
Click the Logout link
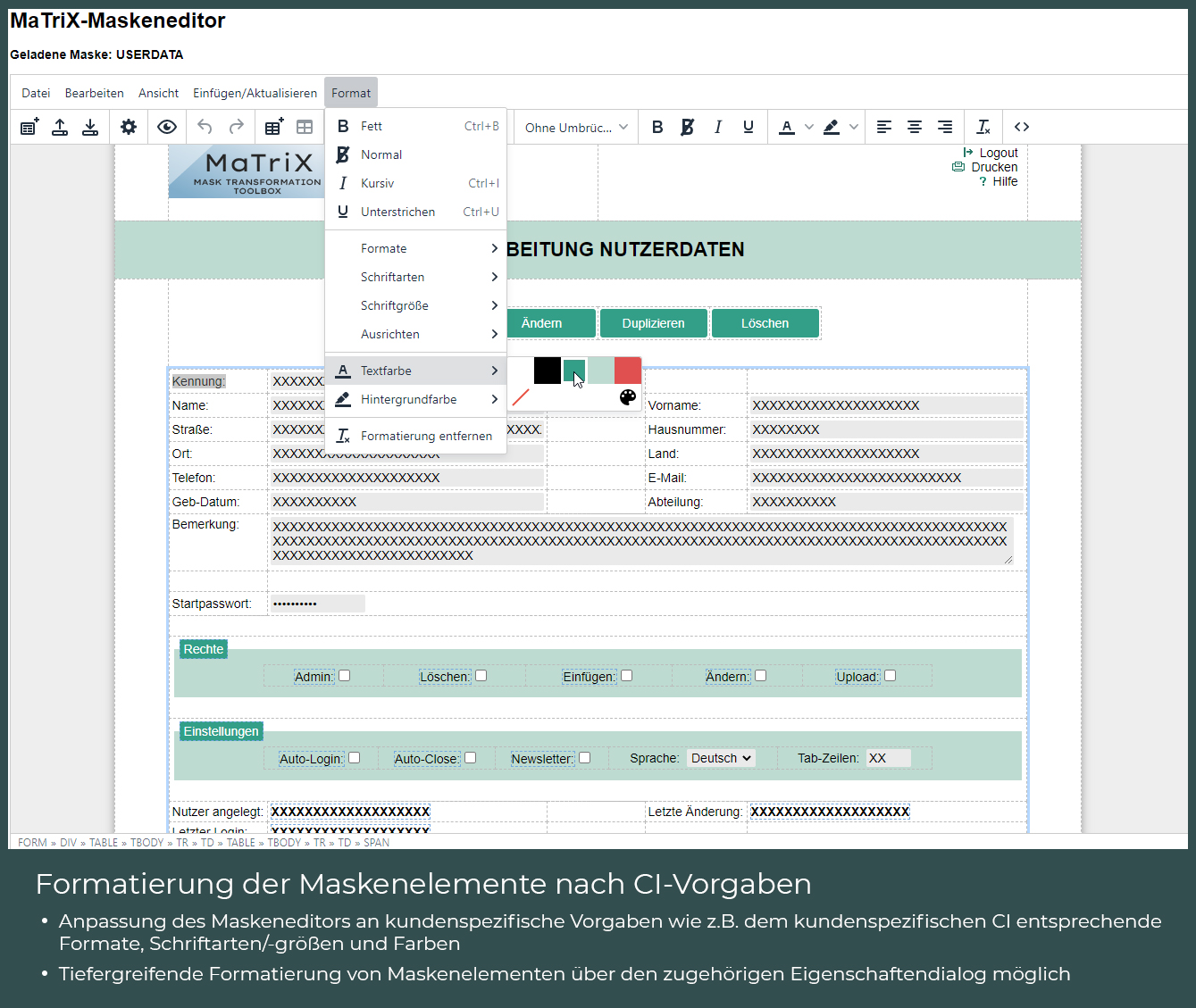pyautogui.click(x=998, y=153)
